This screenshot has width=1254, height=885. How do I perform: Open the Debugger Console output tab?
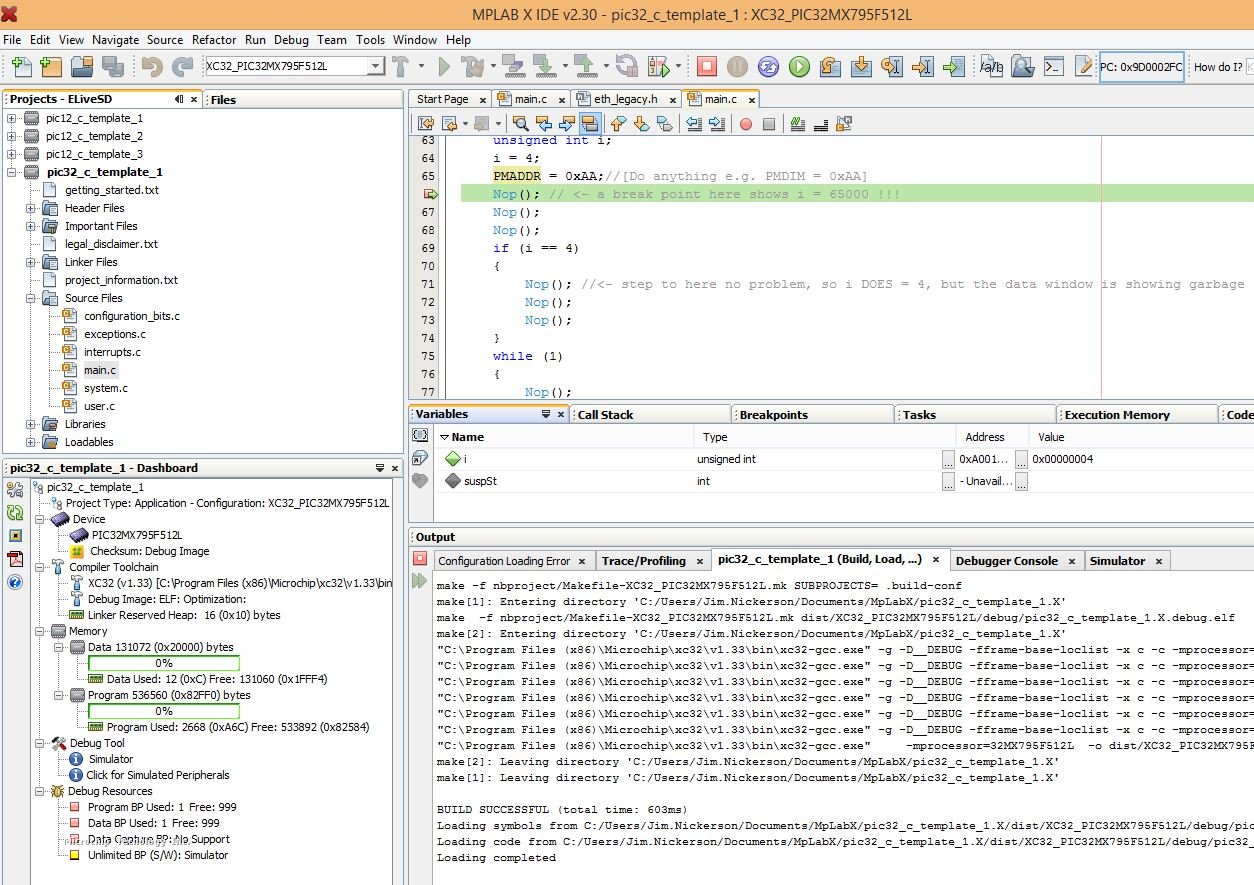tap(1006, 561)
